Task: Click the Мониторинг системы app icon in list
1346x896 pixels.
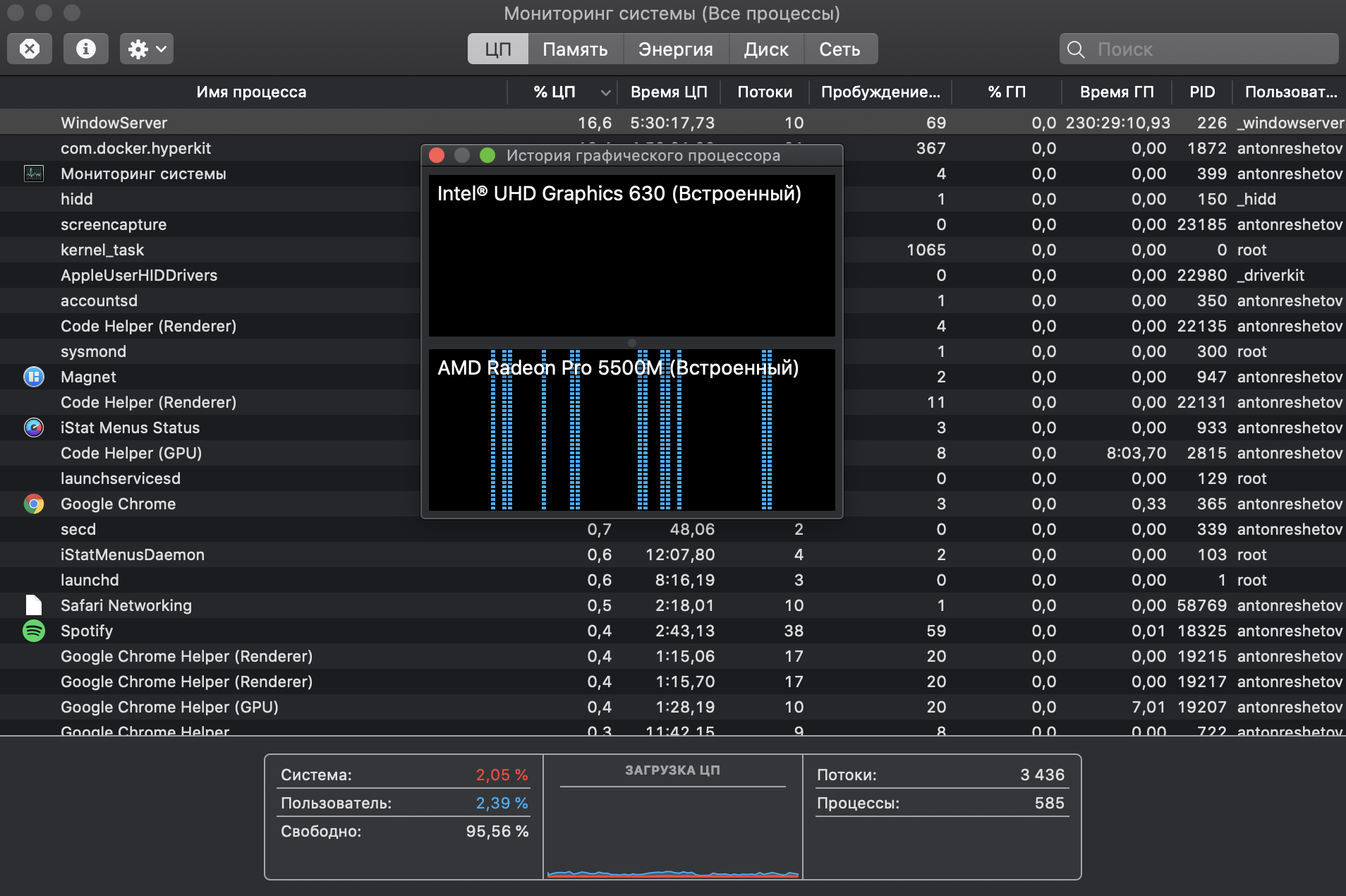Action: click(34, 174)
